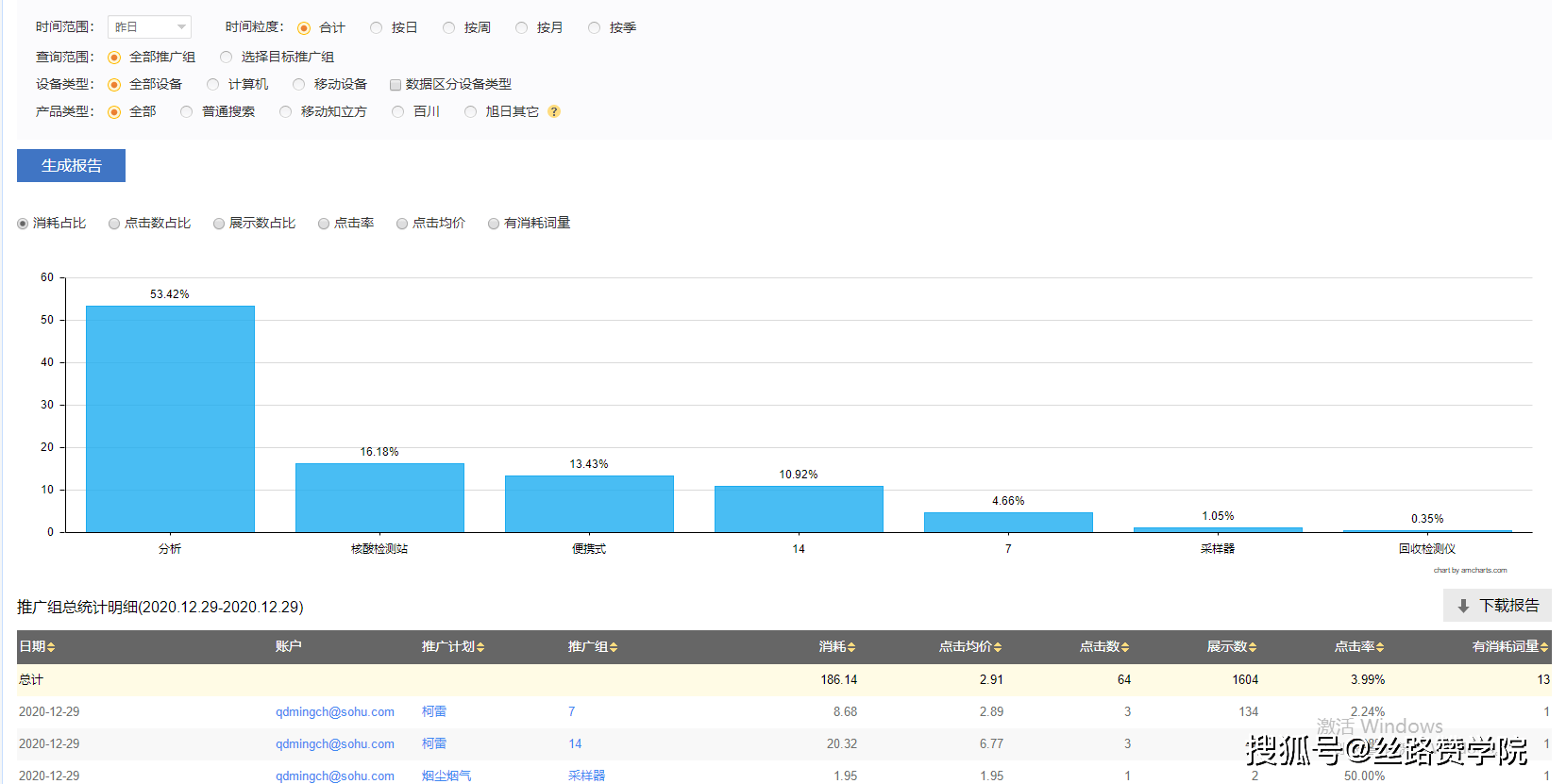Click the 生成报告 button

71,165
